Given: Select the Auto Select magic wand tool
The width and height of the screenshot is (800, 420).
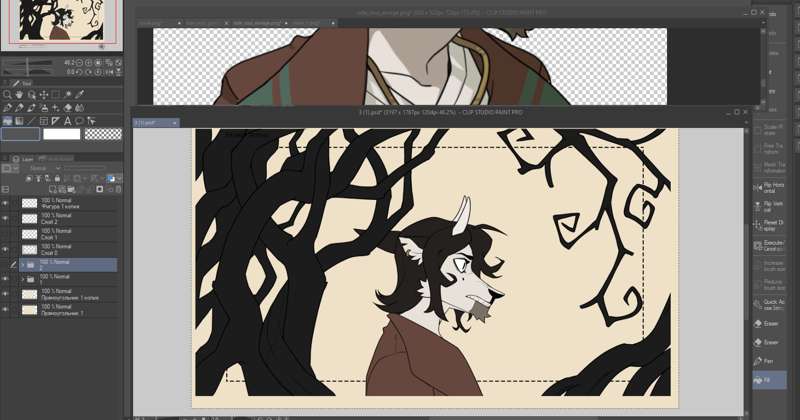Looking at the screenshot, I should [x=68, y=94].
